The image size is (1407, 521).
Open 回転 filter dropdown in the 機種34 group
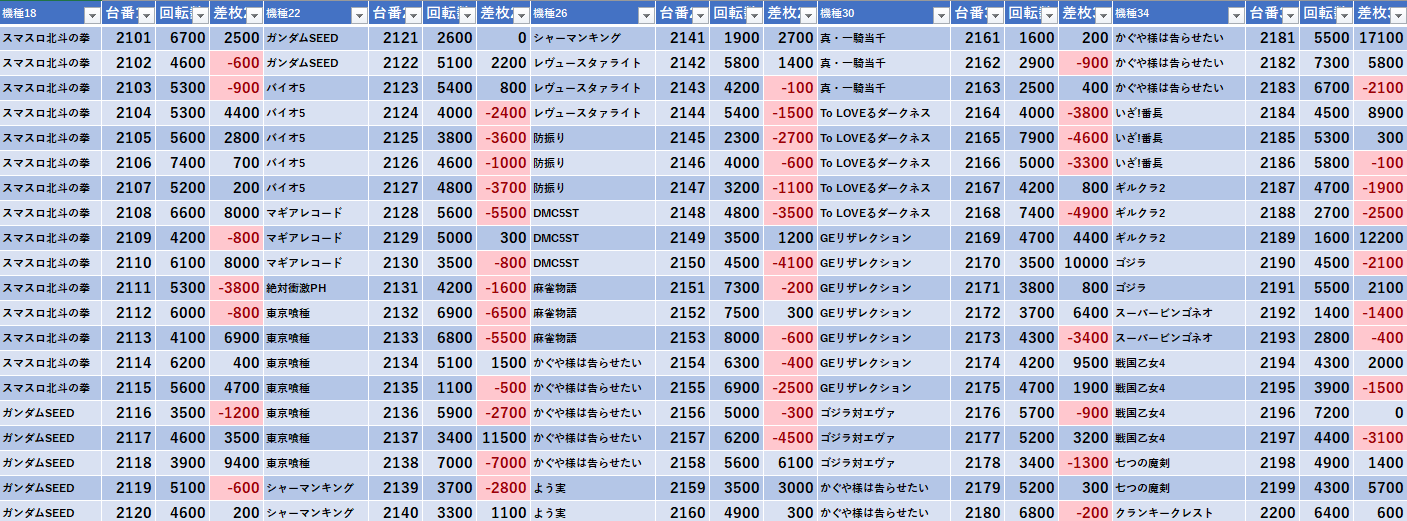pos(1343,15)
